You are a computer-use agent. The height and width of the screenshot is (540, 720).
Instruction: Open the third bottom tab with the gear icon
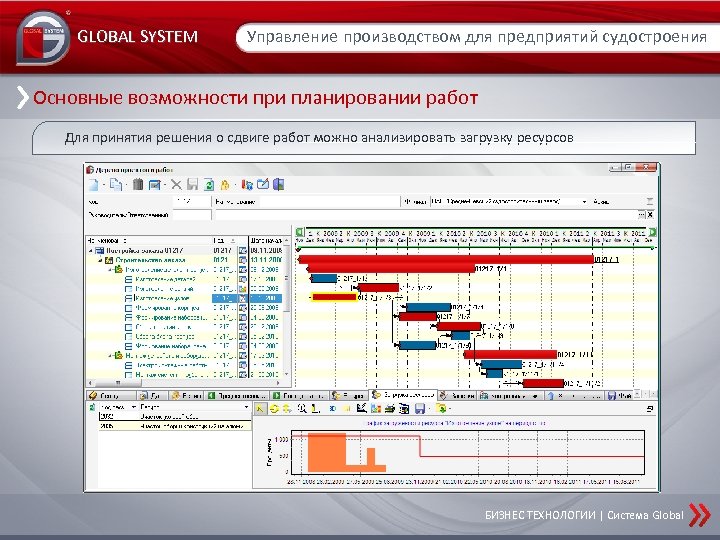pyautogui.click(x=187, y=395)
